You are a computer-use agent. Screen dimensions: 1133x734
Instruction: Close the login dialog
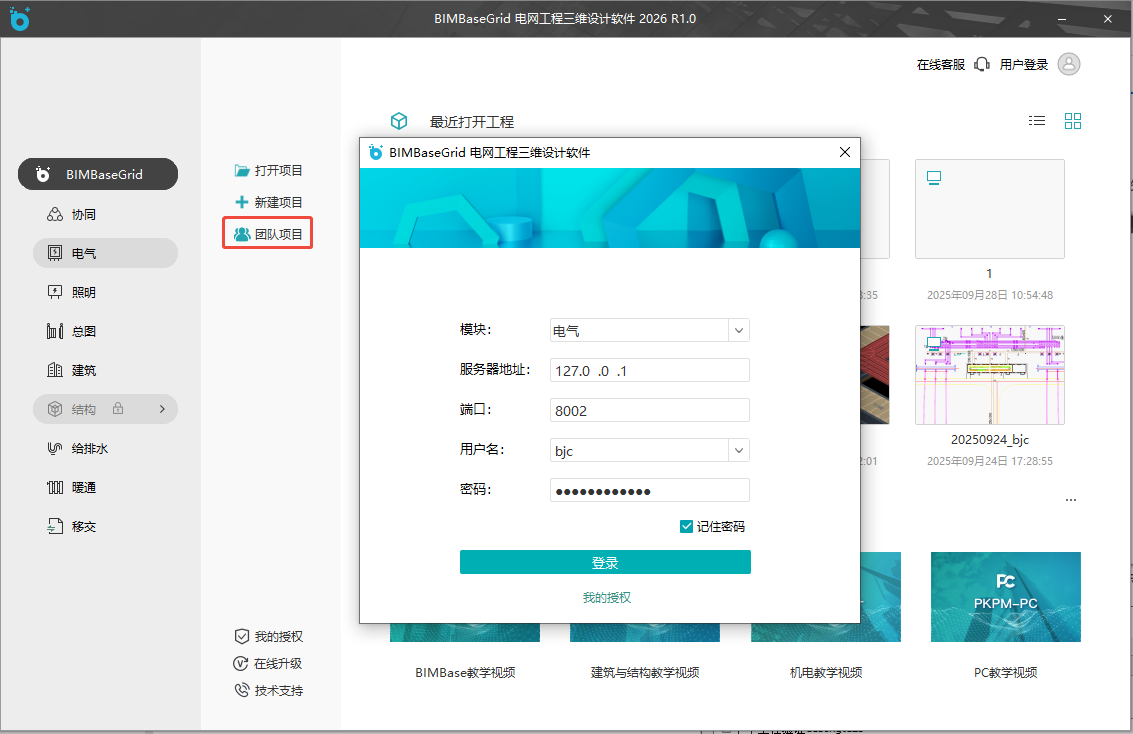point(845,152)
